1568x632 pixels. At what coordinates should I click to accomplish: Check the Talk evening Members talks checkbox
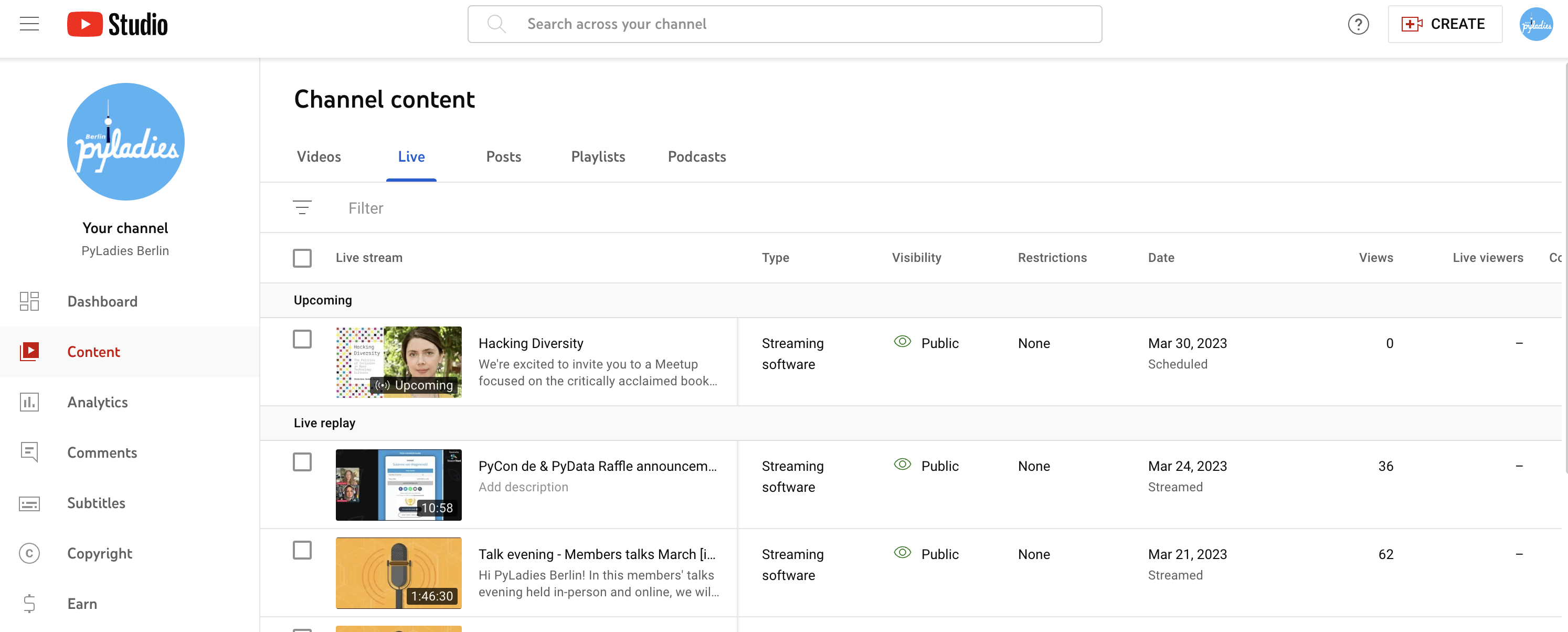(x=302, y=551)
